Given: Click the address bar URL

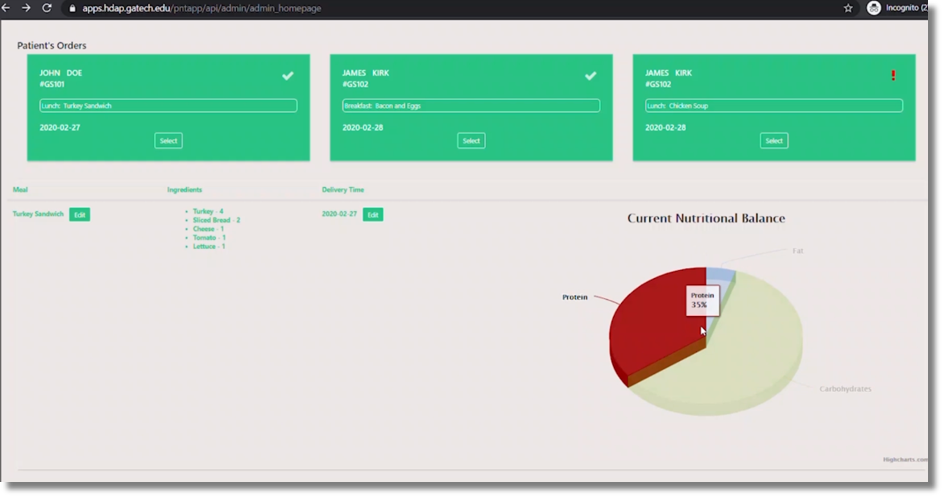Looking at the screenshot, I should pyautogui.click(x=200, y=8).
